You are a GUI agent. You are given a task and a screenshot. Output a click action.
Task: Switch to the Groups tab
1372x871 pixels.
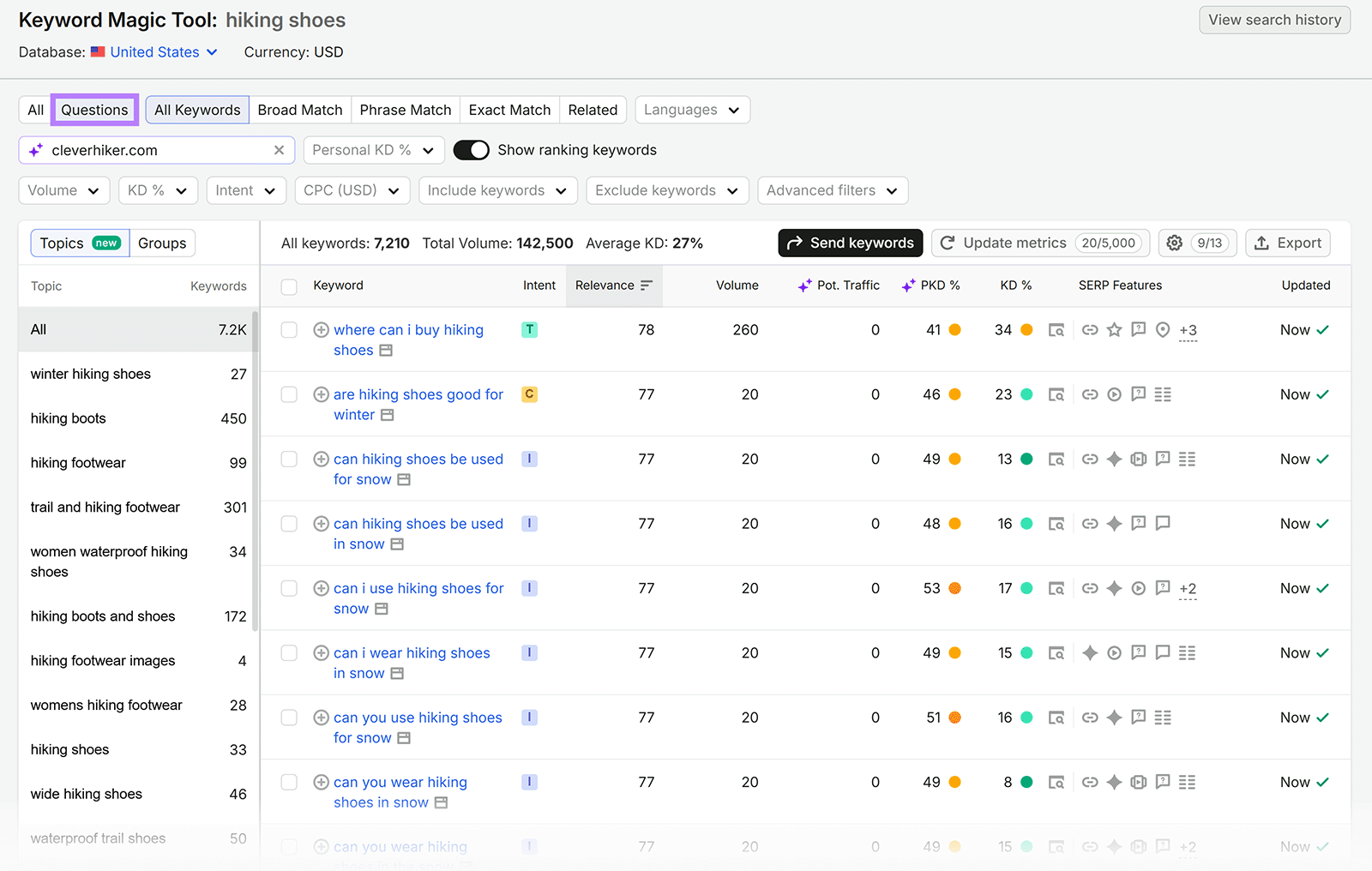[x=162, y=243]
